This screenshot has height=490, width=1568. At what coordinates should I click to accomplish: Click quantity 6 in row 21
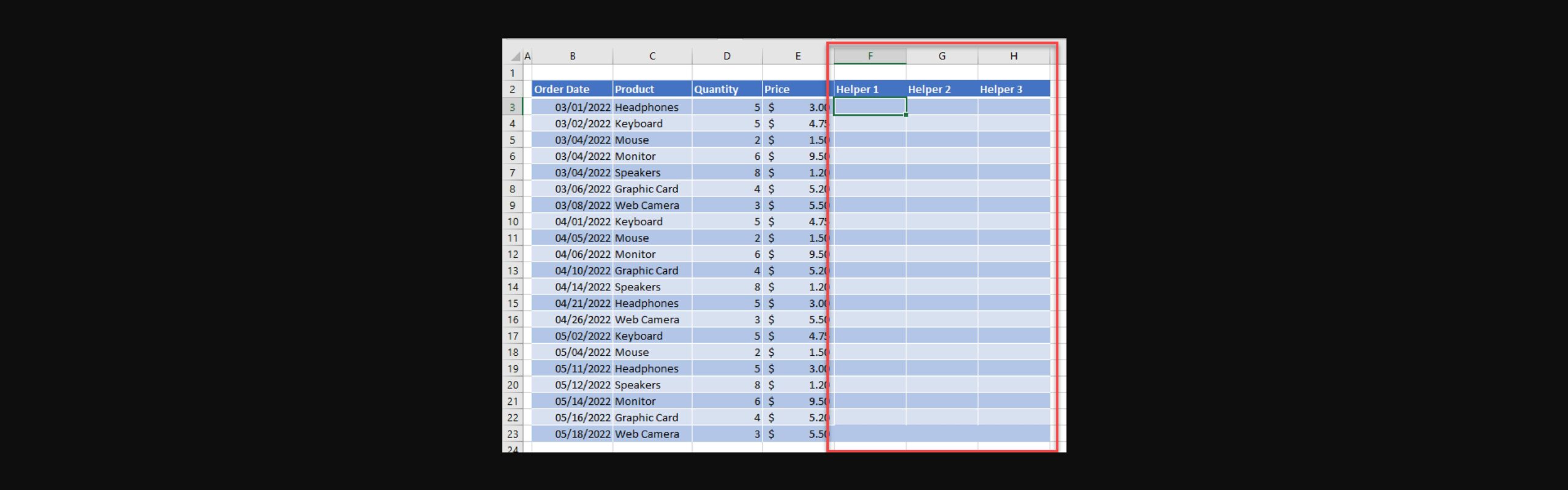click(727, 401)
